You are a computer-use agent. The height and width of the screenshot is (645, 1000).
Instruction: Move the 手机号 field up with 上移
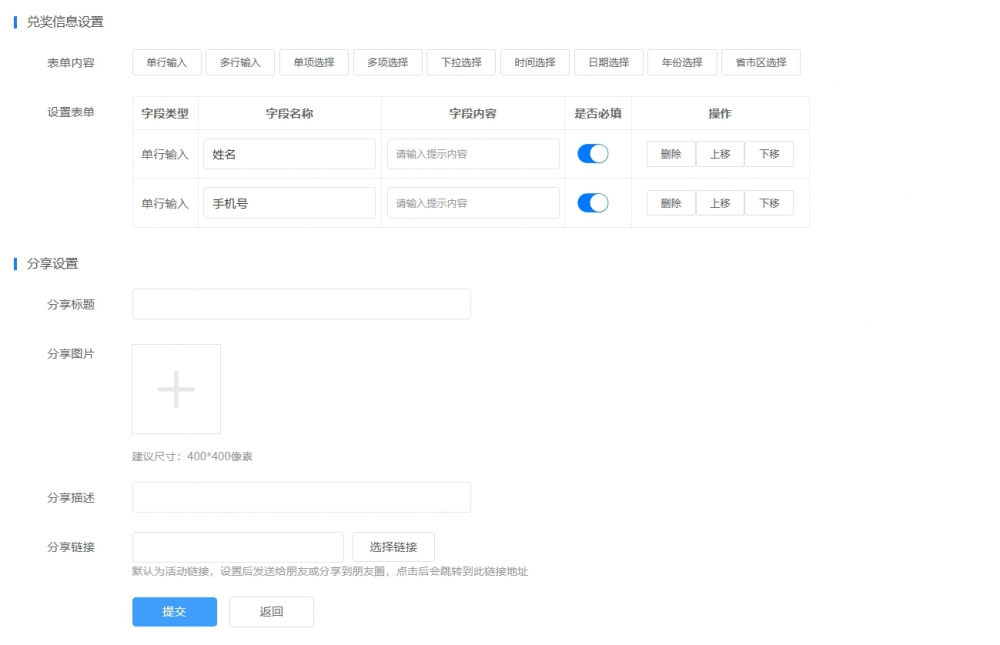[720, 203]
